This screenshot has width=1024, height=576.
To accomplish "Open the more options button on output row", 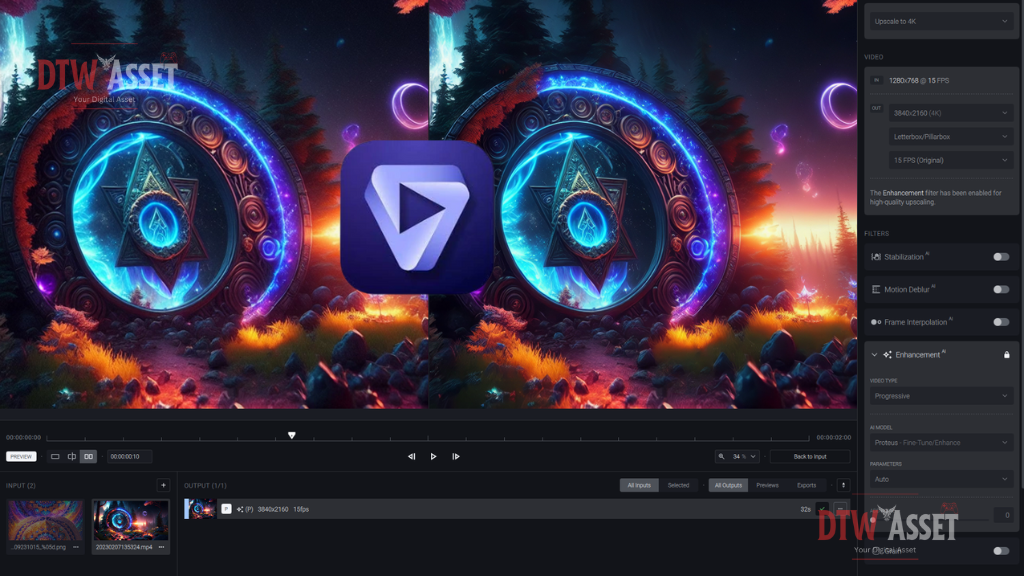I will click(x=840, y=509).
